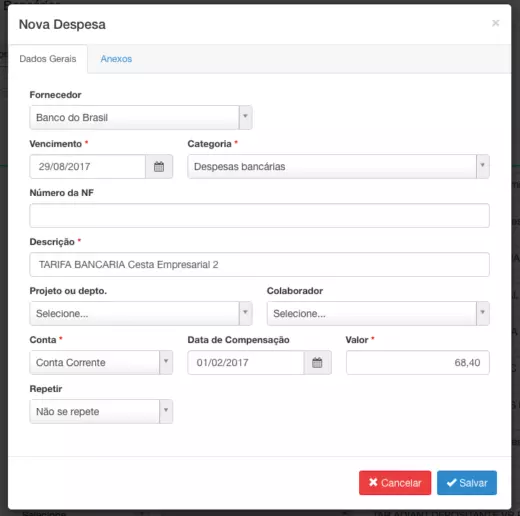The image size is (520, 516).
Task: Click the Vencimento date field 29/08/2017
Action: [88, 166]
